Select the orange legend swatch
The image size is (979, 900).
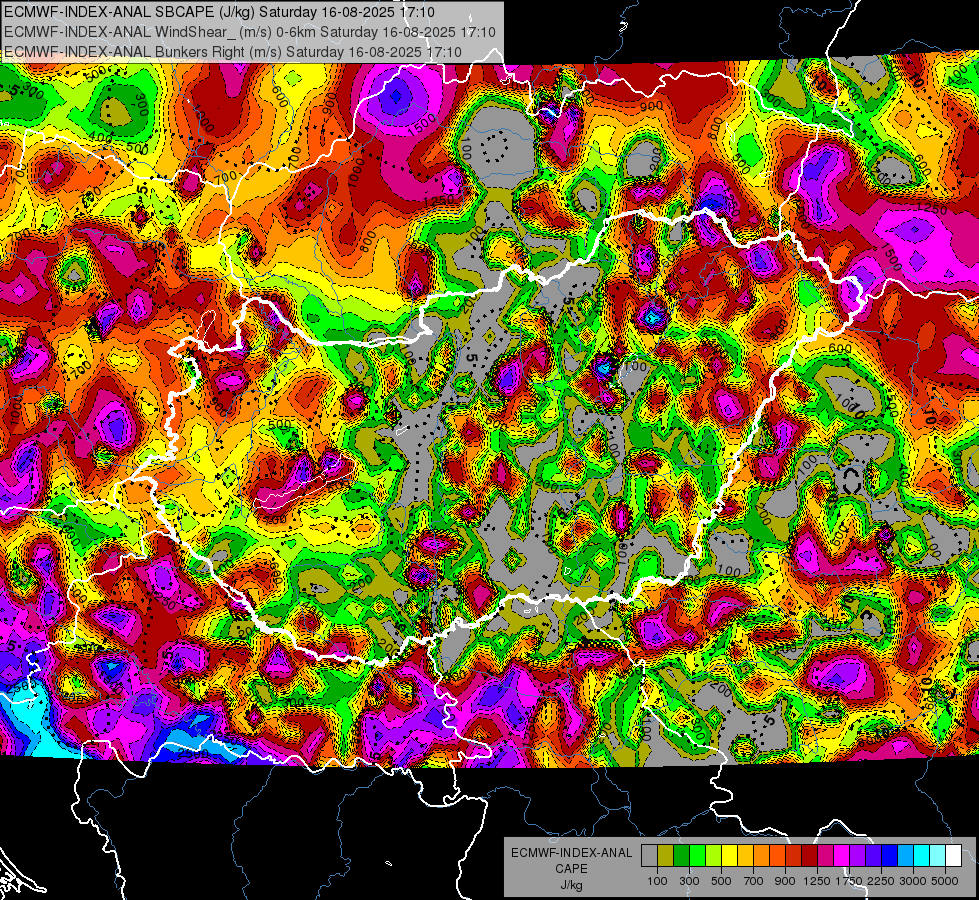pos(761,856)
